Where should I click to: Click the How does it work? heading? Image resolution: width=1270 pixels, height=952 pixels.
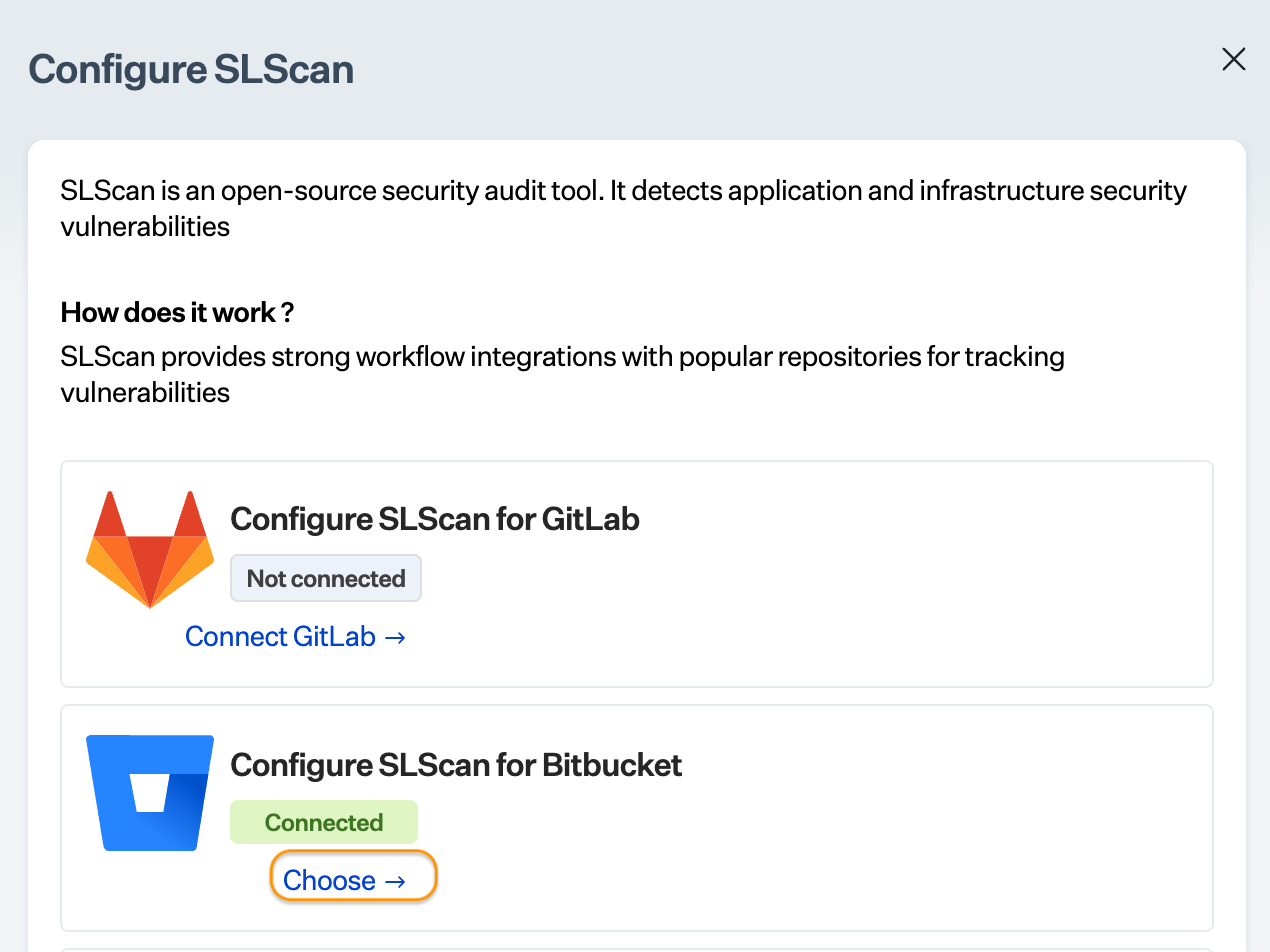coord(178,313)
